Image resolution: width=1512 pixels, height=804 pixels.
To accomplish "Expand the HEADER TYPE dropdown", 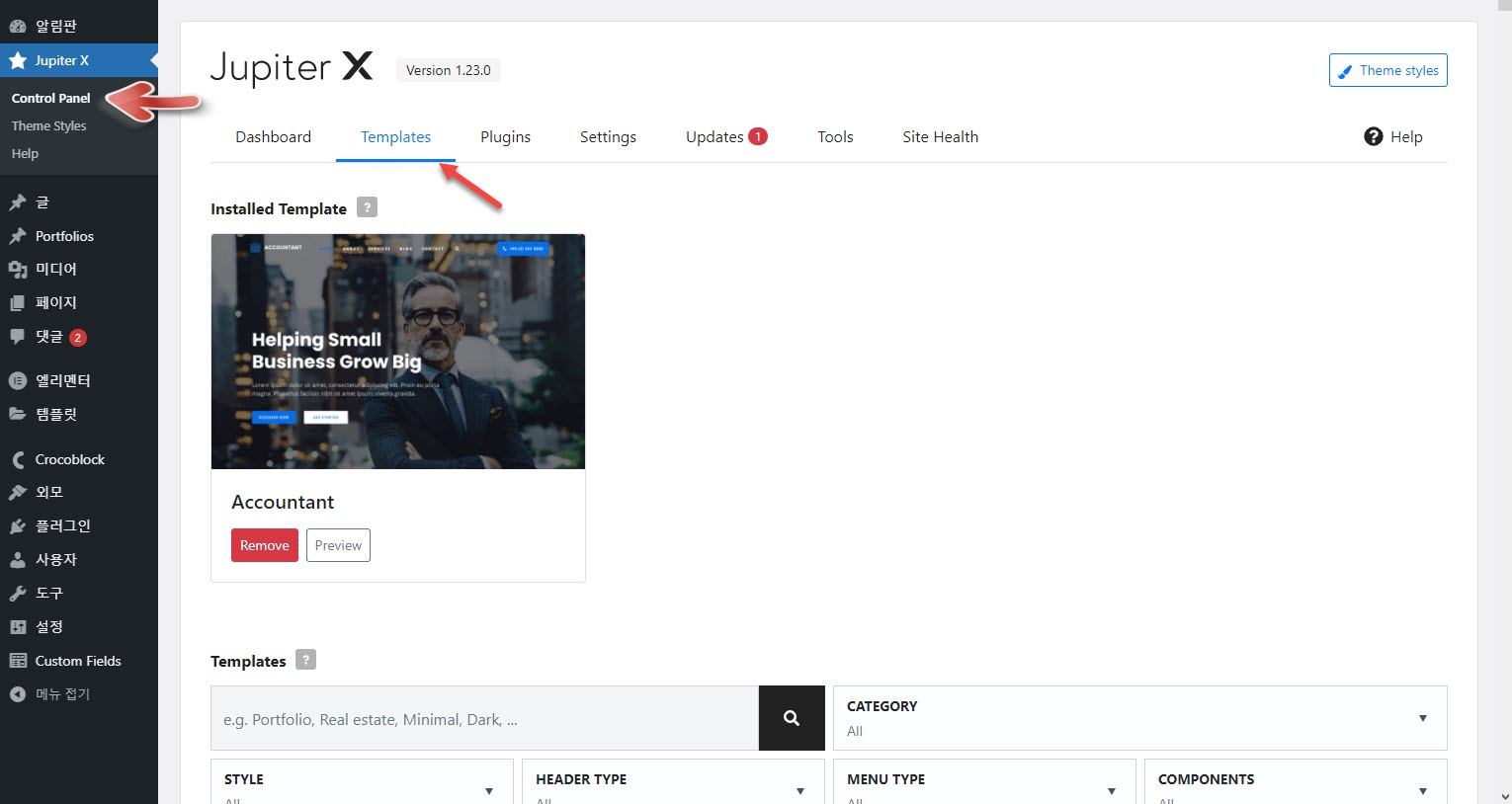I will click(673, 781).
